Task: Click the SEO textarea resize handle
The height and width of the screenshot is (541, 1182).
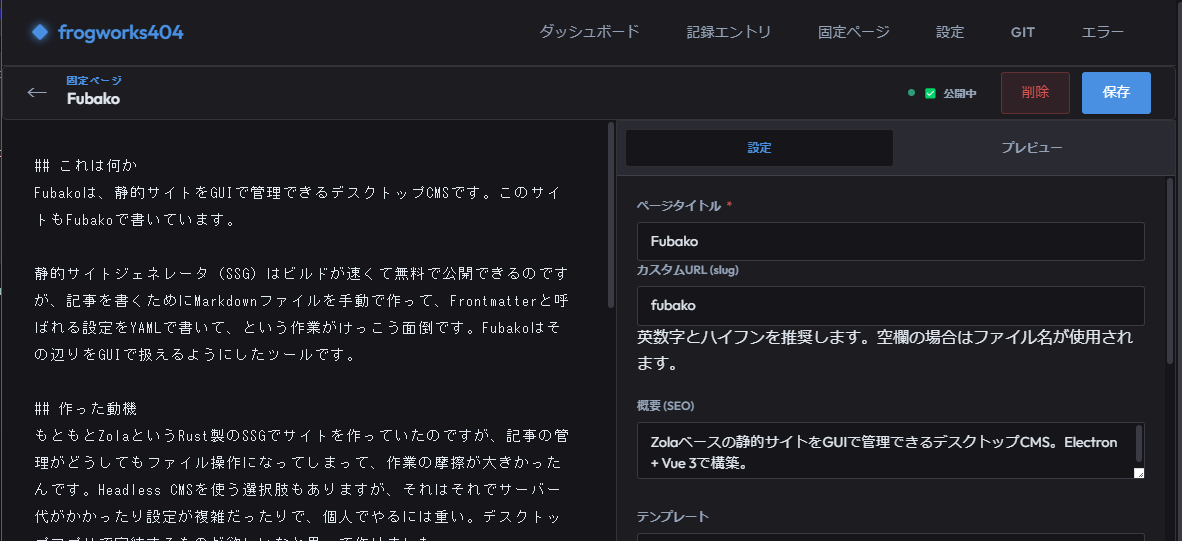Action: [x=1138, y=473]
